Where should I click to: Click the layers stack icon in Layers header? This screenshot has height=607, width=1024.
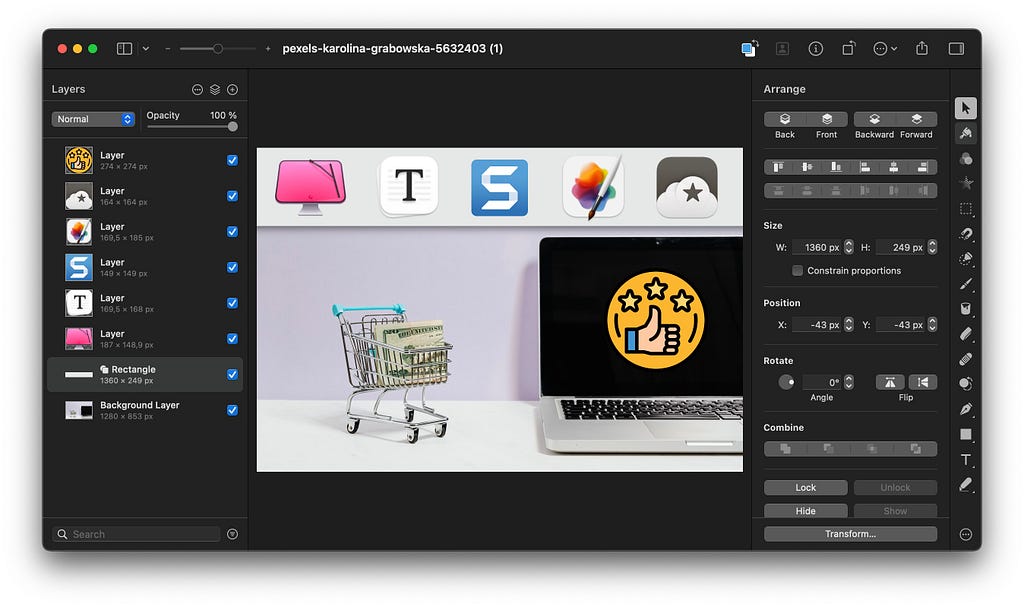click(215, 90)
